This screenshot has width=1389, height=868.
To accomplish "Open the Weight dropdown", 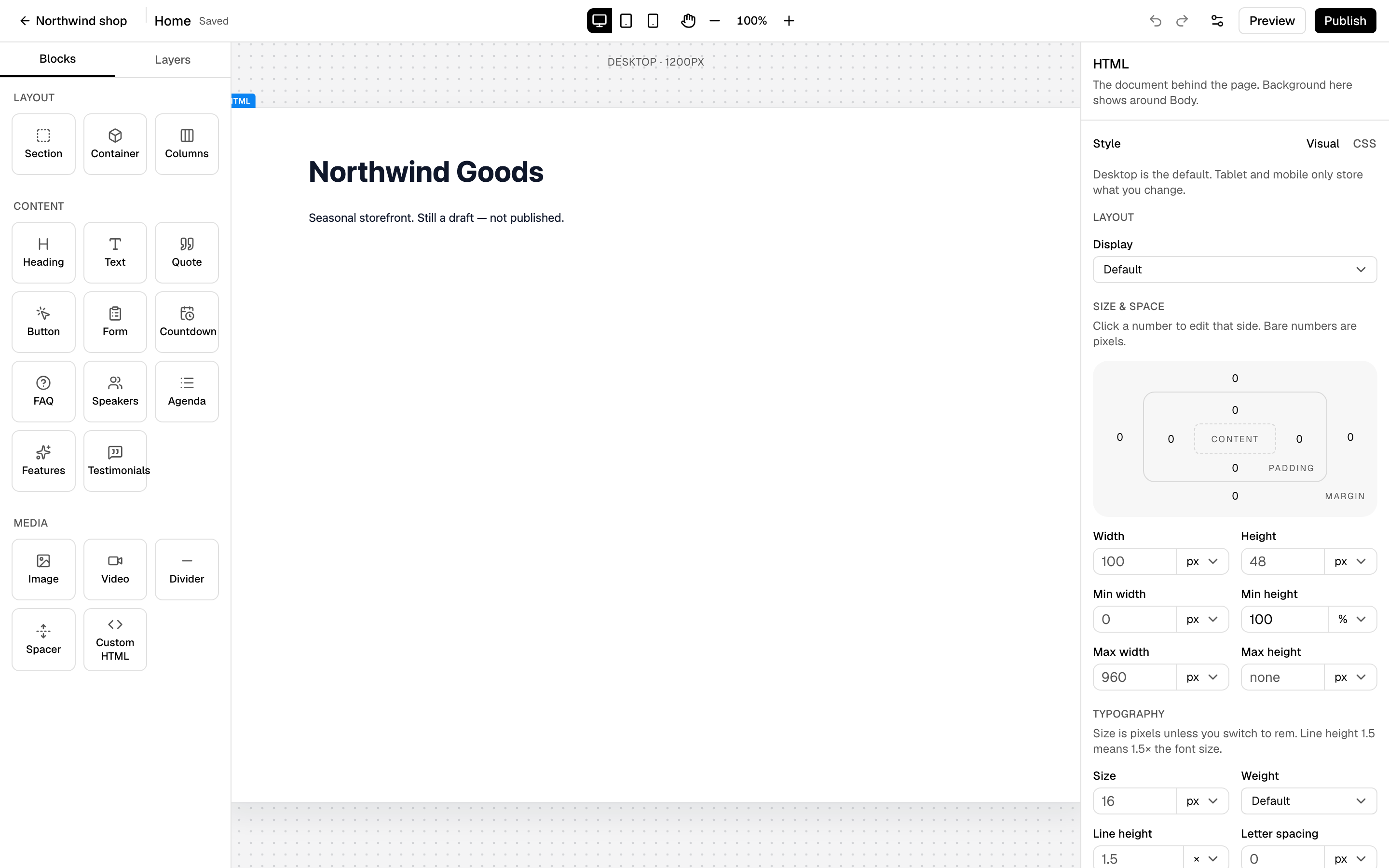I will pyautogui.click(x=1308, y=801).
